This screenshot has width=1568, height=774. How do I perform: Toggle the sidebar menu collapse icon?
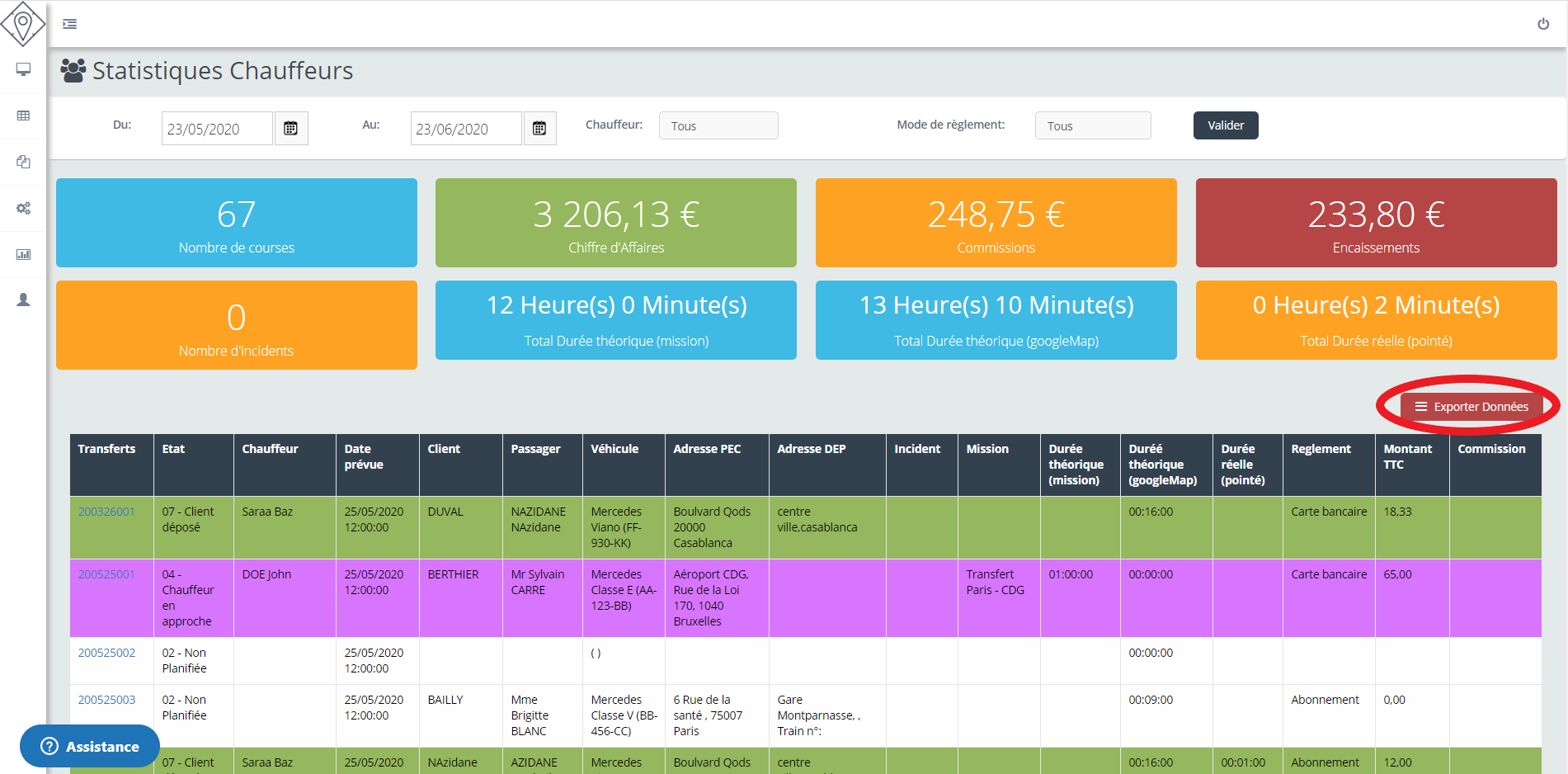point(70,24)
